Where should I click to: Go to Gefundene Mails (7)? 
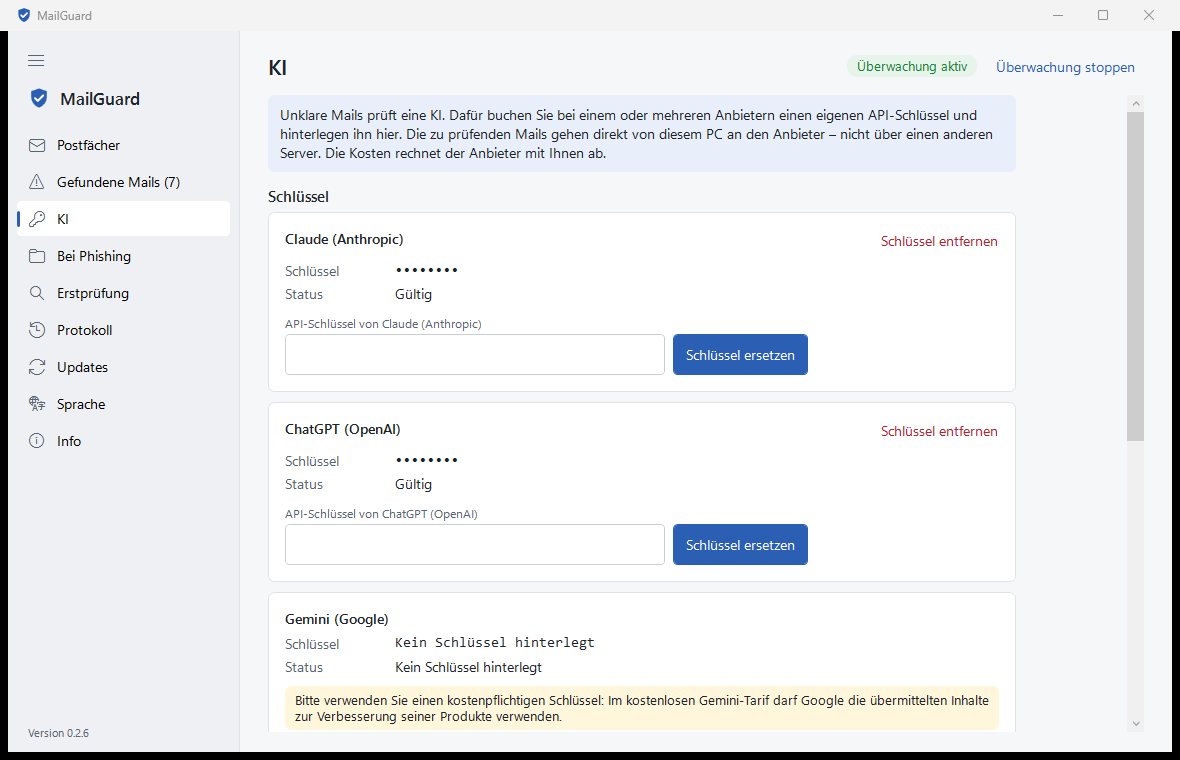click(x=123, y=182)
